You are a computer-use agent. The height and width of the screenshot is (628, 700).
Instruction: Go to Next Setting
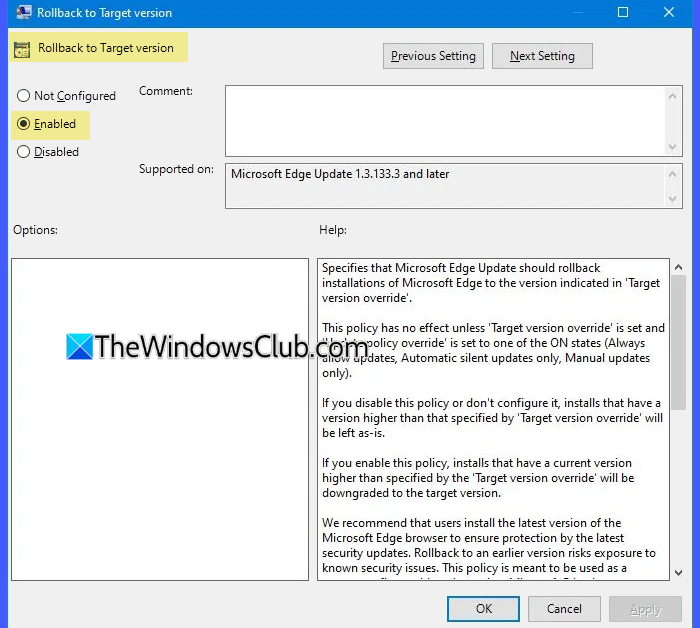pyautogui.click(x=542, y=56)
